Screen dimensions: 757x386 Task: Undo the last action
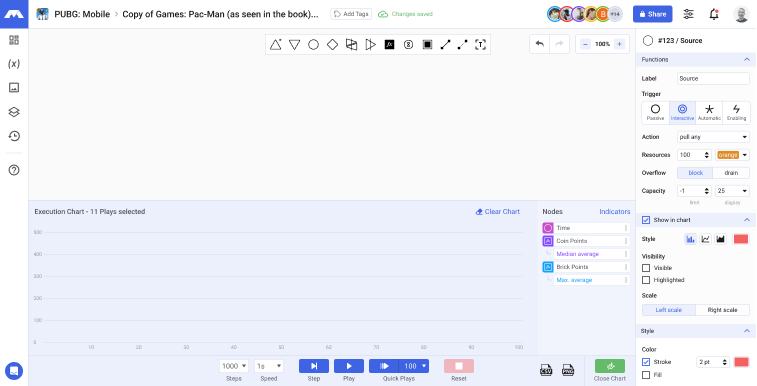coord(540,44)
